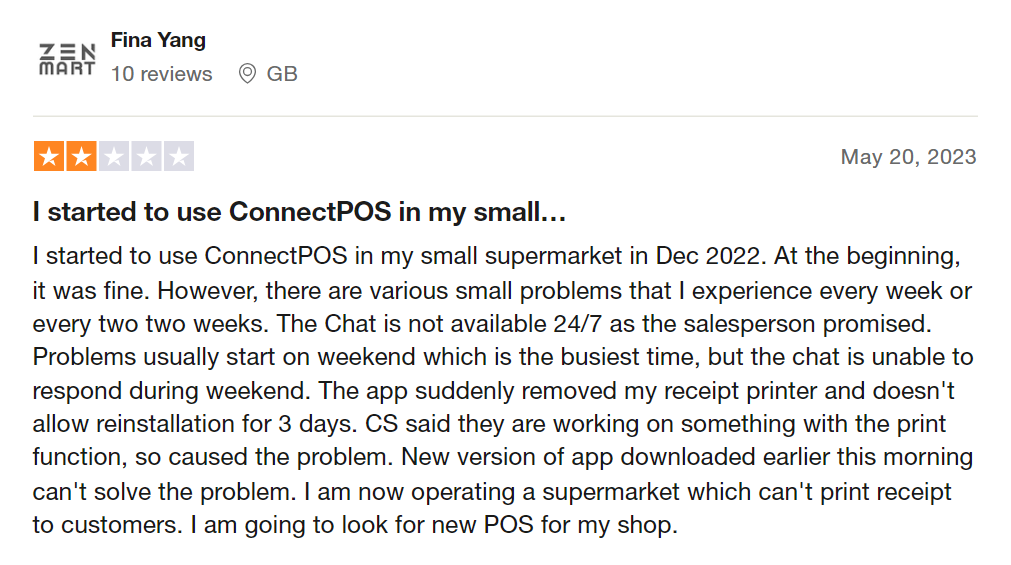
Task: Open the bold review title
Action: pyautogui.click(x=300, y=212)
